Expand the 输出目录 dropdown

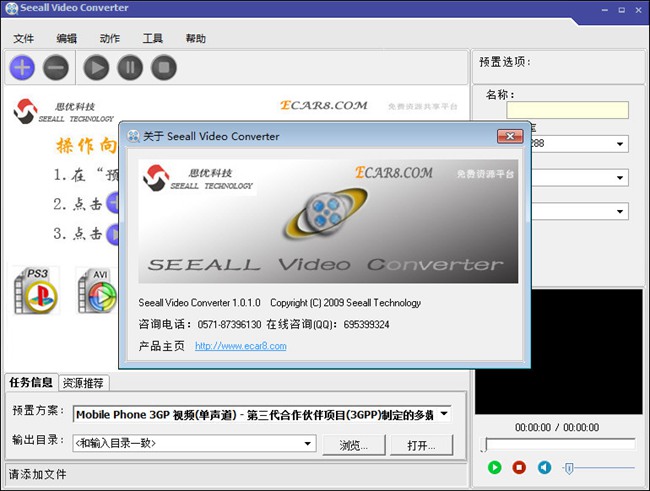(x=308, y=443)
